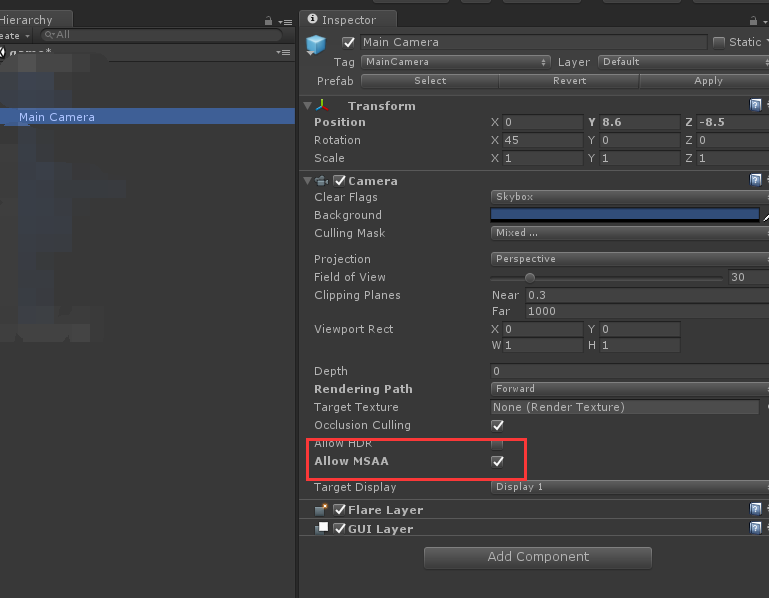The image size is (769, 598).
Task: Open help for Flare Layer component
Action: [x=755, y=509]
